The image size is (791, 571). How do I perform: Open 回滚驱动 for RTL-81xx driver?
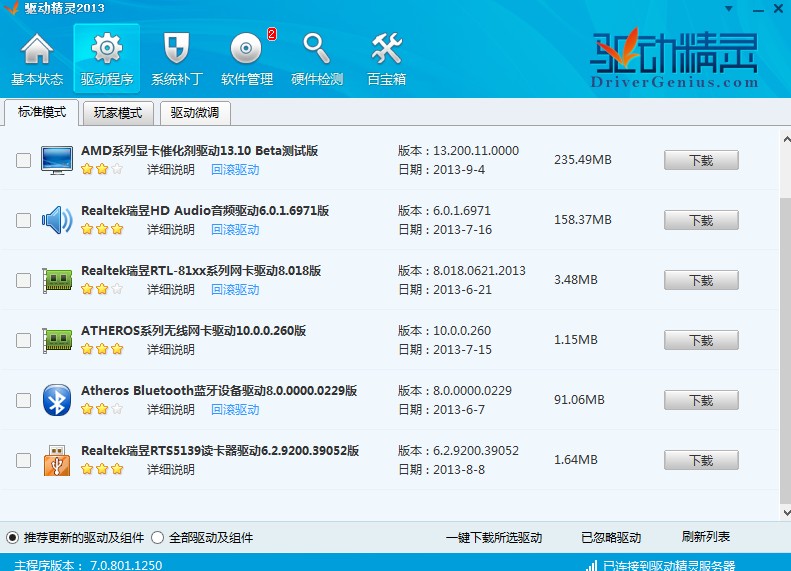point(235,290)
